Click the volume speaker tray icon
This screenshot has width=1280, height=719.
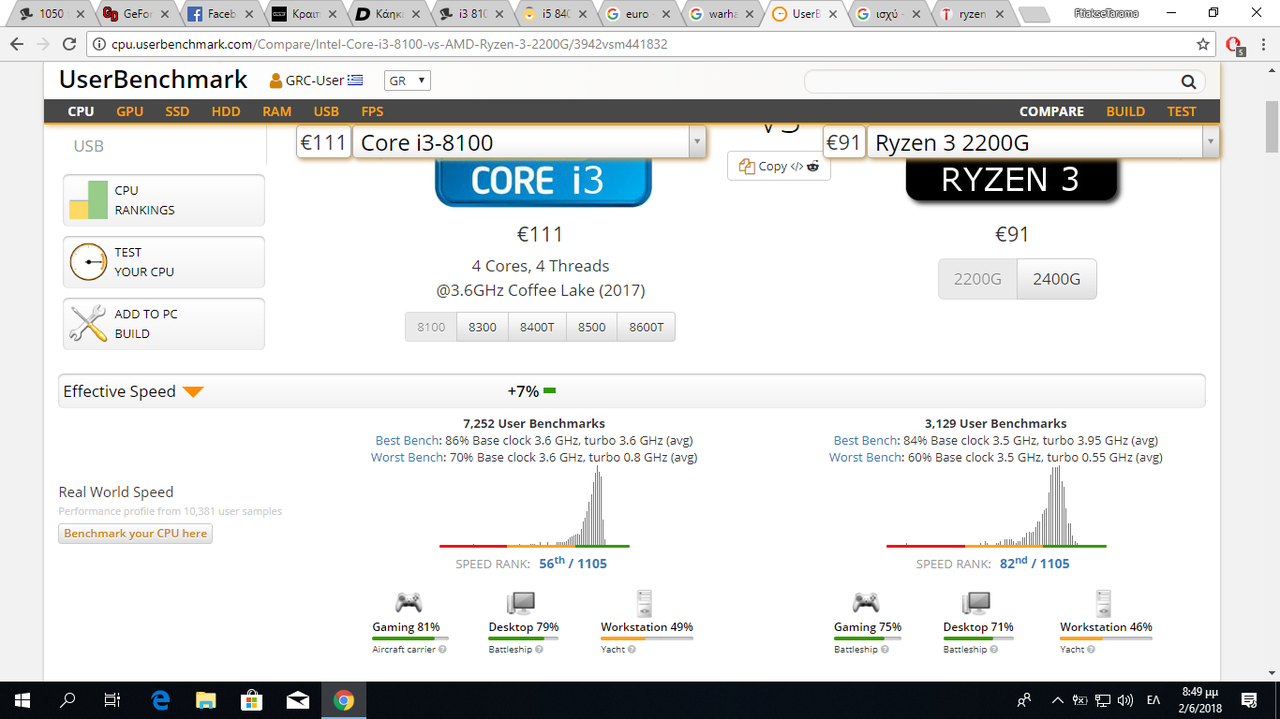pyautogui.click(x=1125, y=700)
